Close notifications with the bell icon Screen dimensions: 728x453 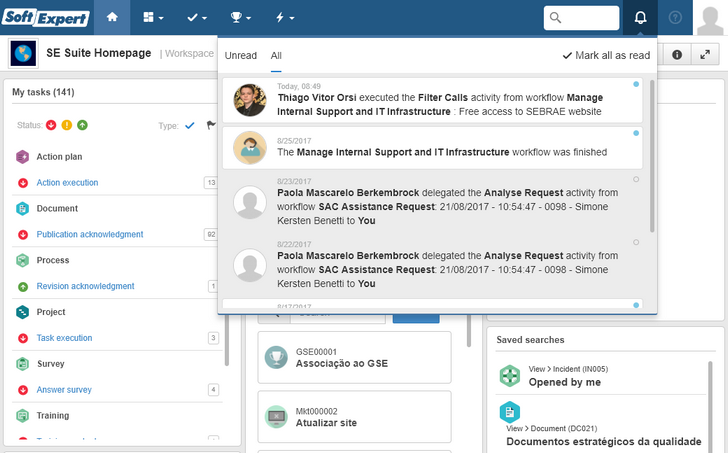[640, 18]
